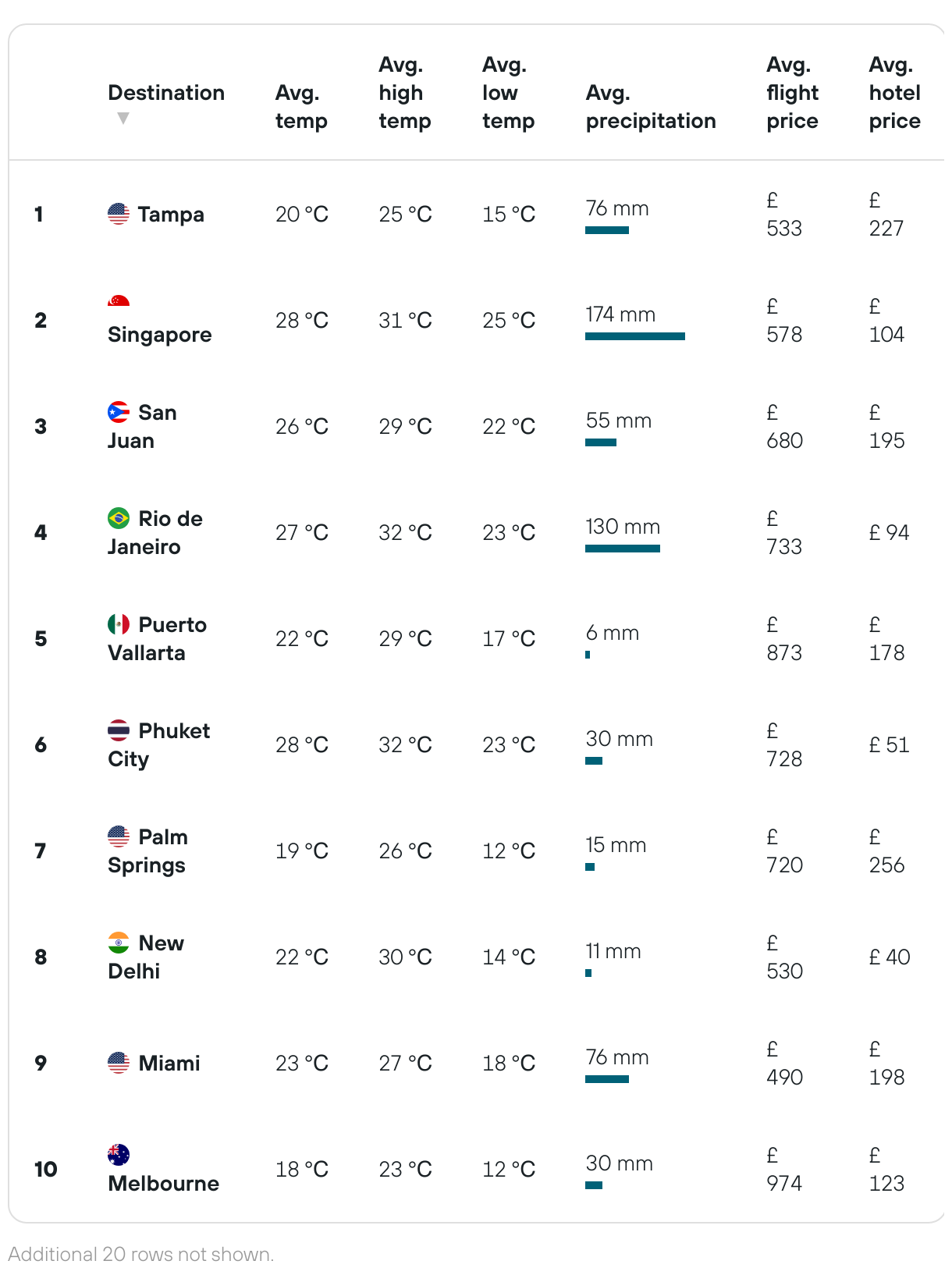Image resolution: width=952 pixels, height=1275 pixels.
Task: Click the US flag beside Miami
Action: [x=119, y=1063]
